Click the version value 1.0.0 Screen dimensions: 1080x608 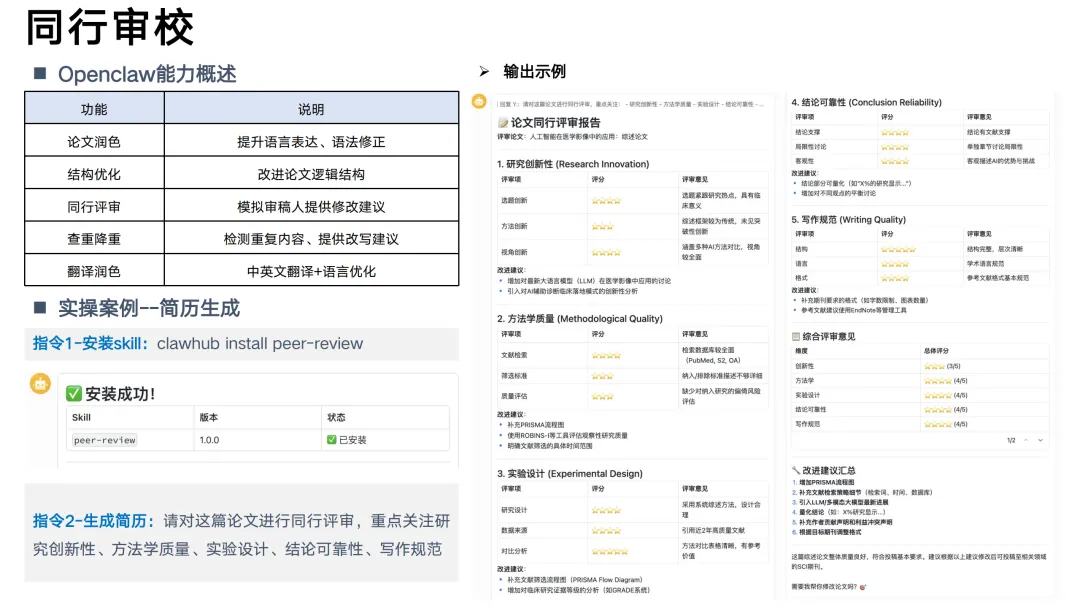[x=209, y=440]
